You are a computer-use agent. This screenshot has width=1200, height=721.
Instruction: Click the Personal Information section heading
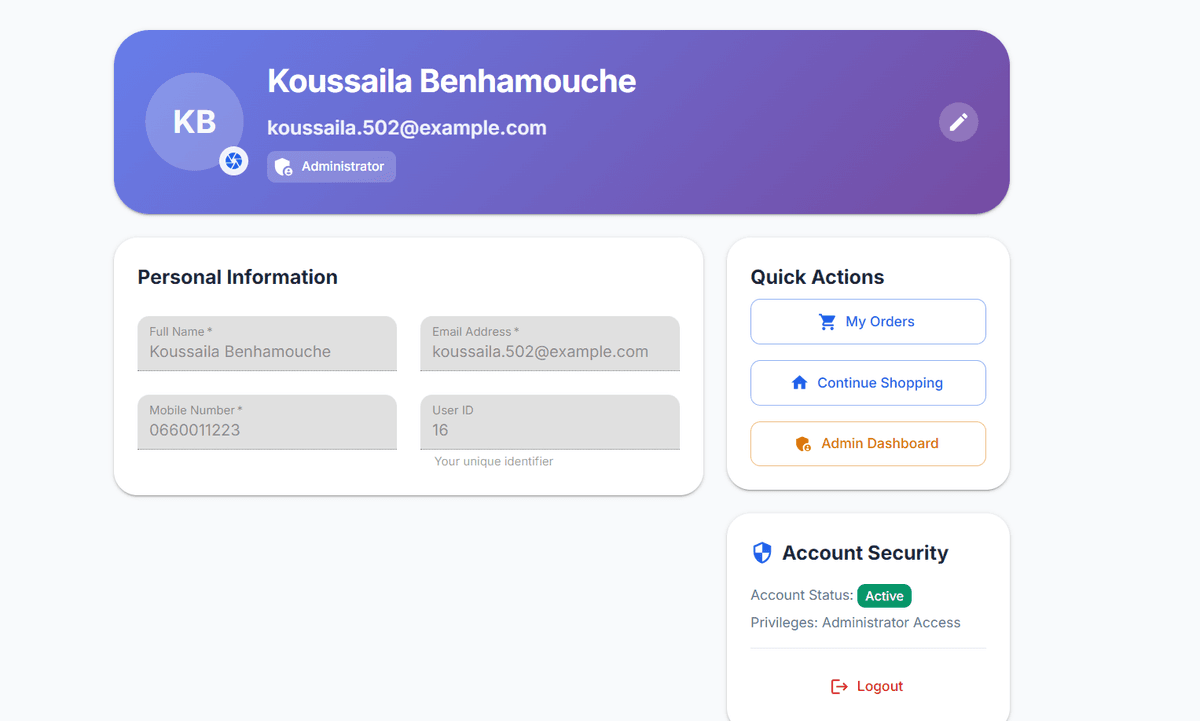pyautogui.click(x=237, y=277)
